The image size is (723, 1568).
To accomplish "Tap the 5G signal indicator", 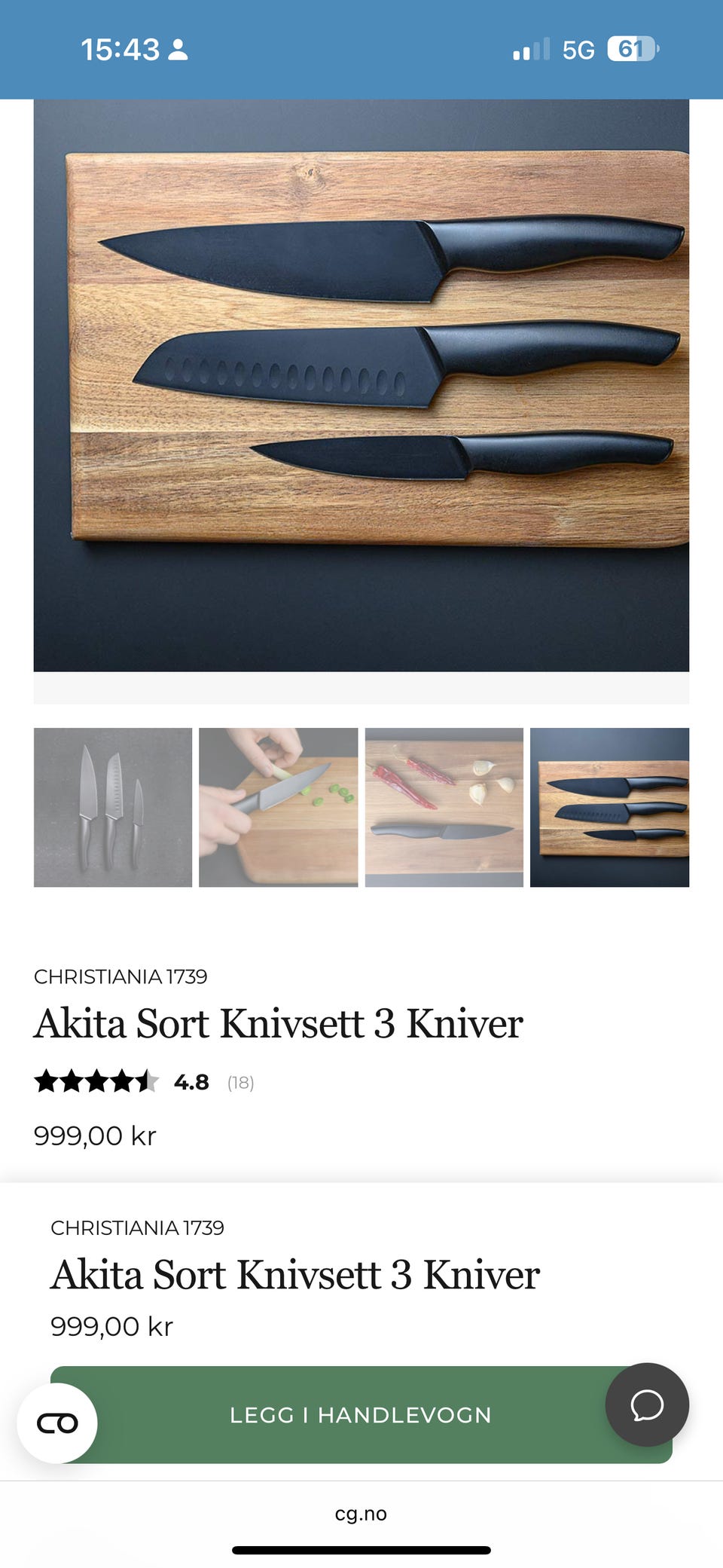I will click(x=578, y=50).
